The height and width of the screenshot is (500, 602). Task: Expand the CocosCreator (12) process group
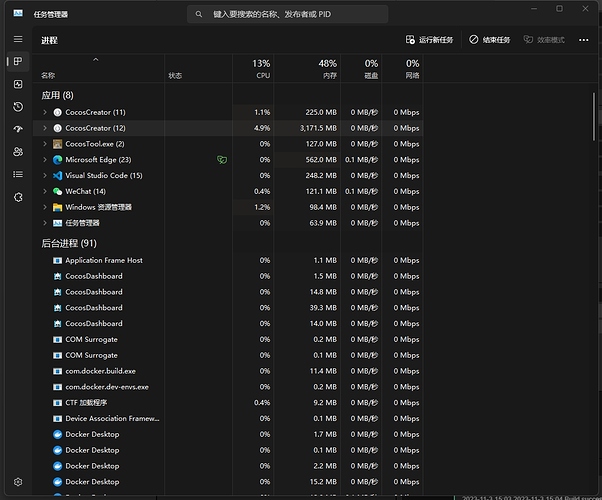tap(45, 128)
